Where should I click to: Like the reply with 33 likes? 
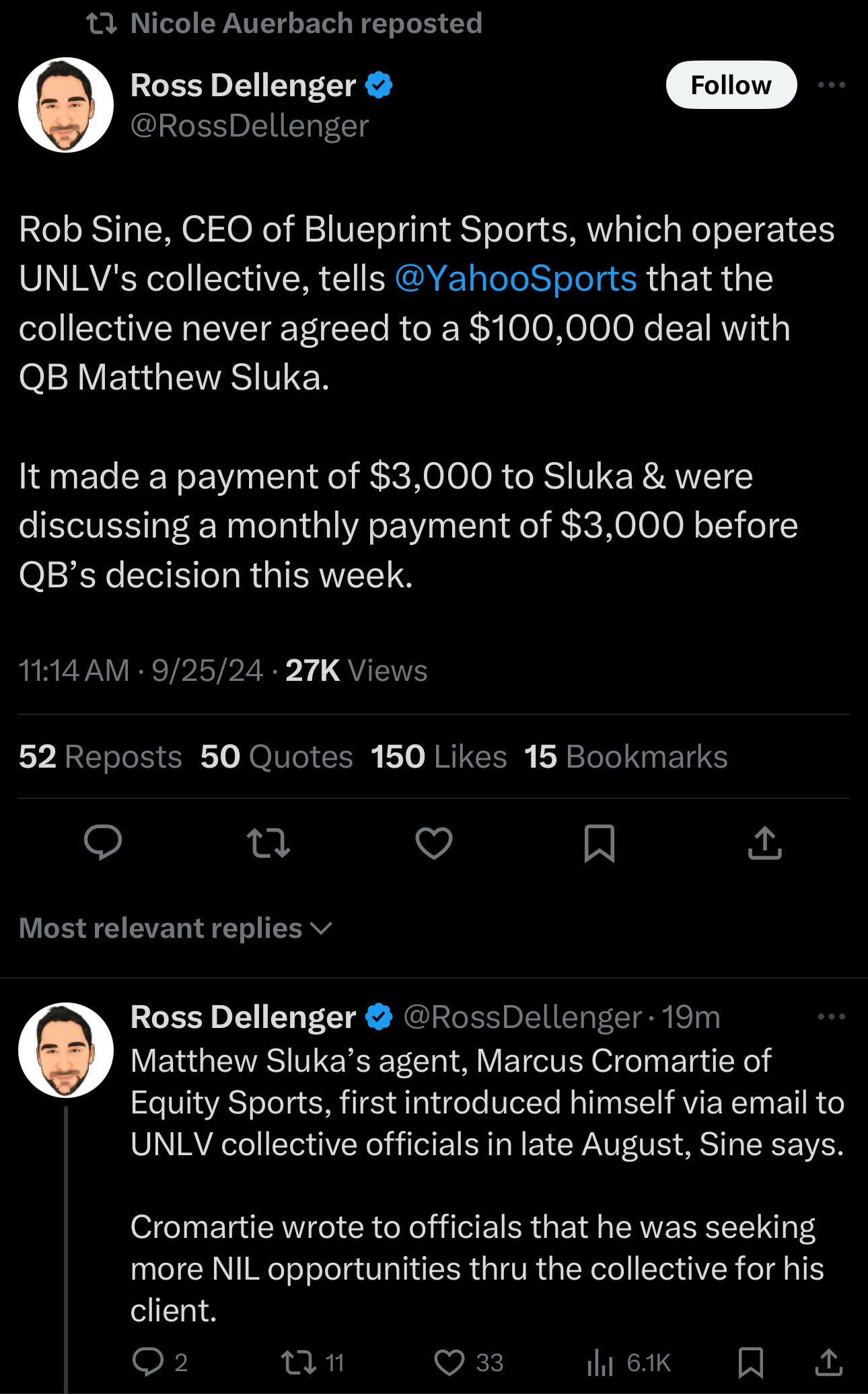449,1362
